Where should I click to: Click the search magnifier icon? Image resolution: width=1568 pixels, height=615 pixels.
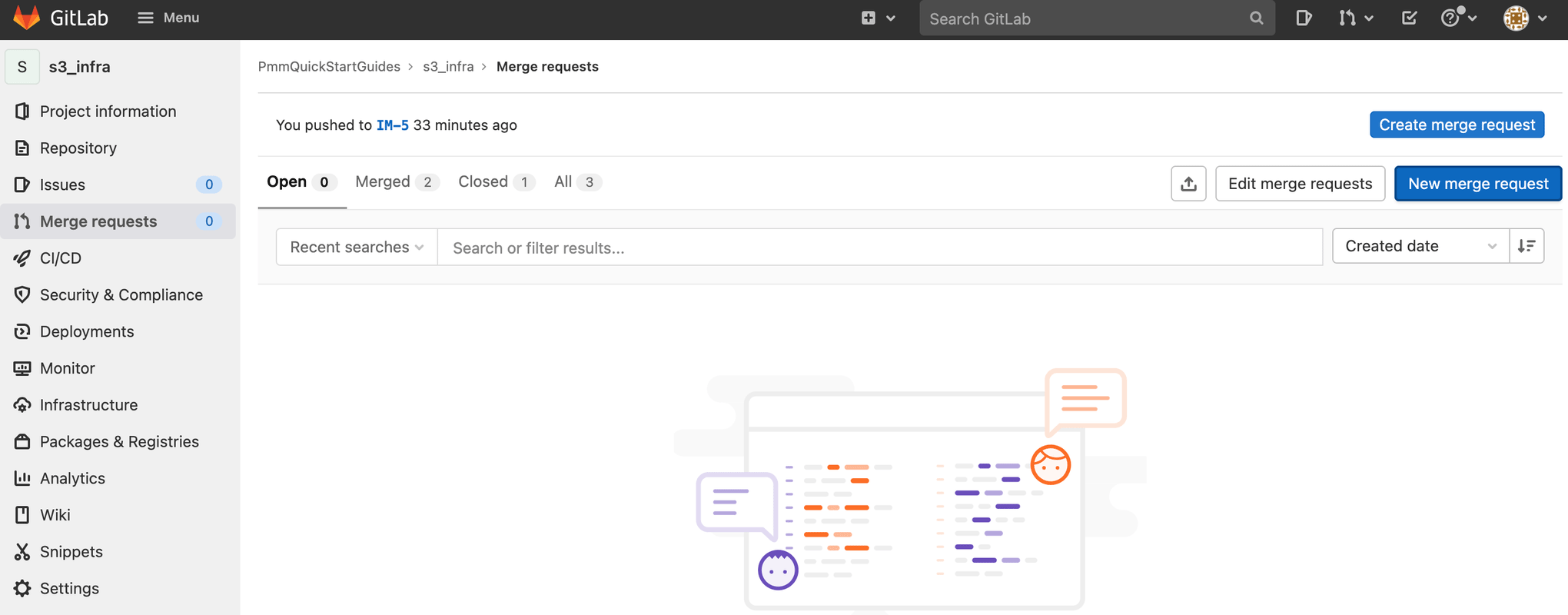coord(1256,18)
